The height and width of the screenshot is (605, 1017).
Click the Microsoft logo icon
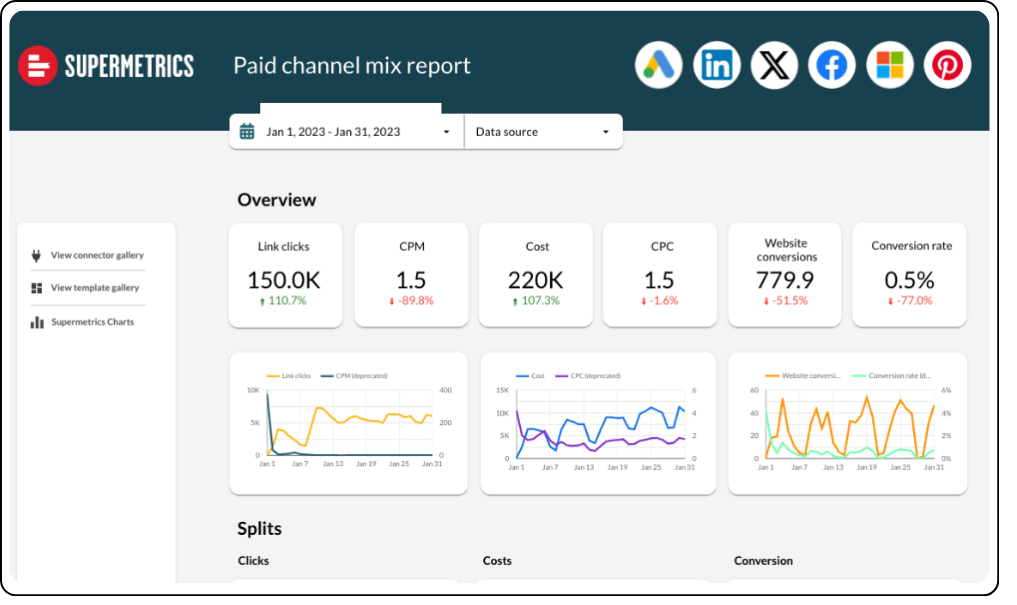tap(889, 66)
